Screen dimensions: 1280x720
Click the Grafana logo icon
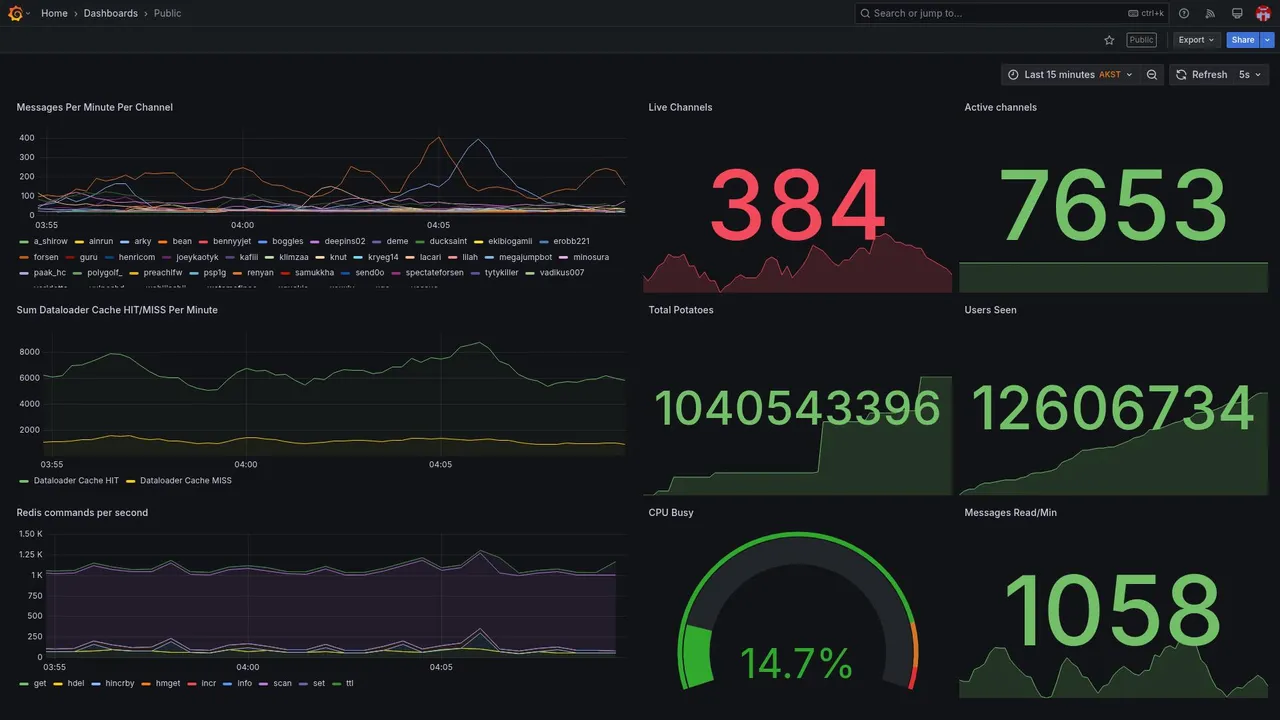coord(15,13)
